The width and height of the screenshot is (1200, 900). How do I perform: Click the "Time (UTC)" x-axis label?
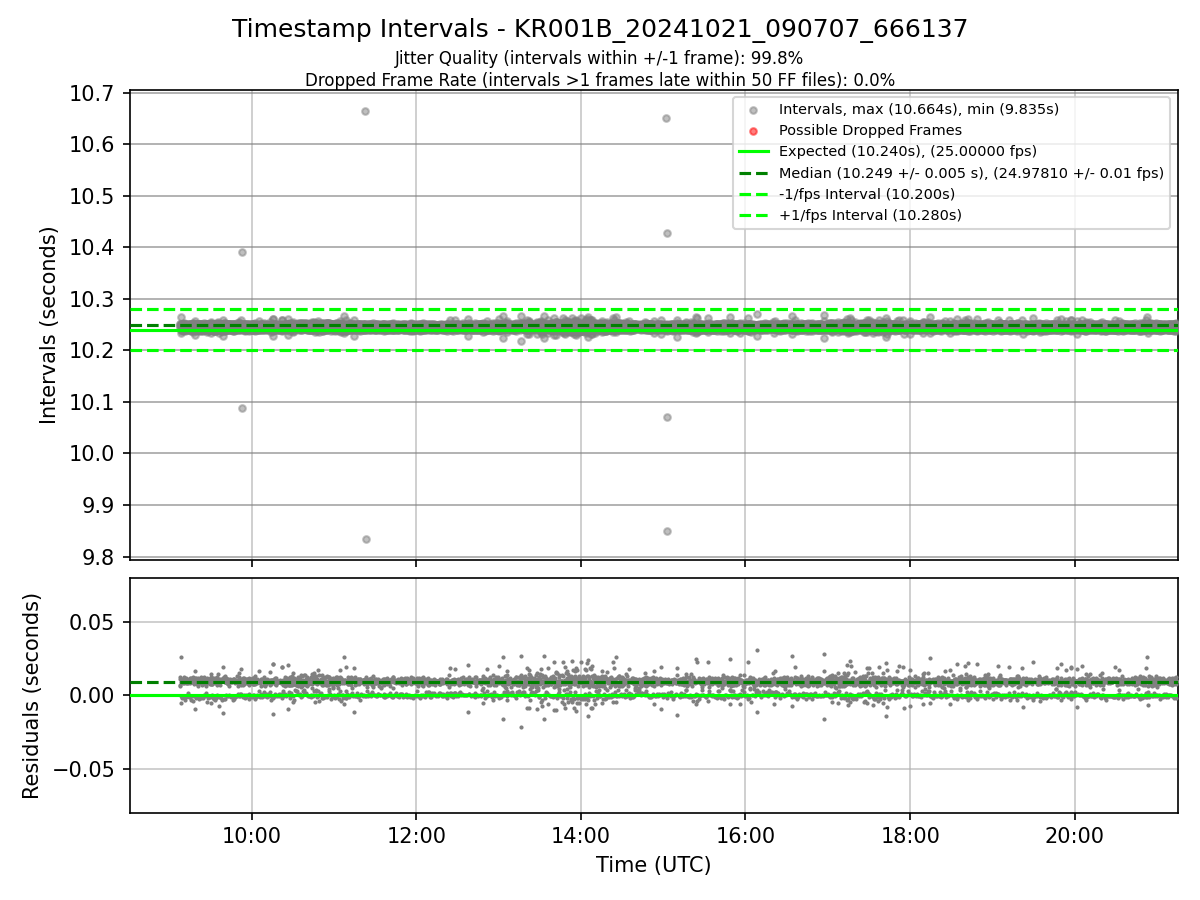[654, 865]
